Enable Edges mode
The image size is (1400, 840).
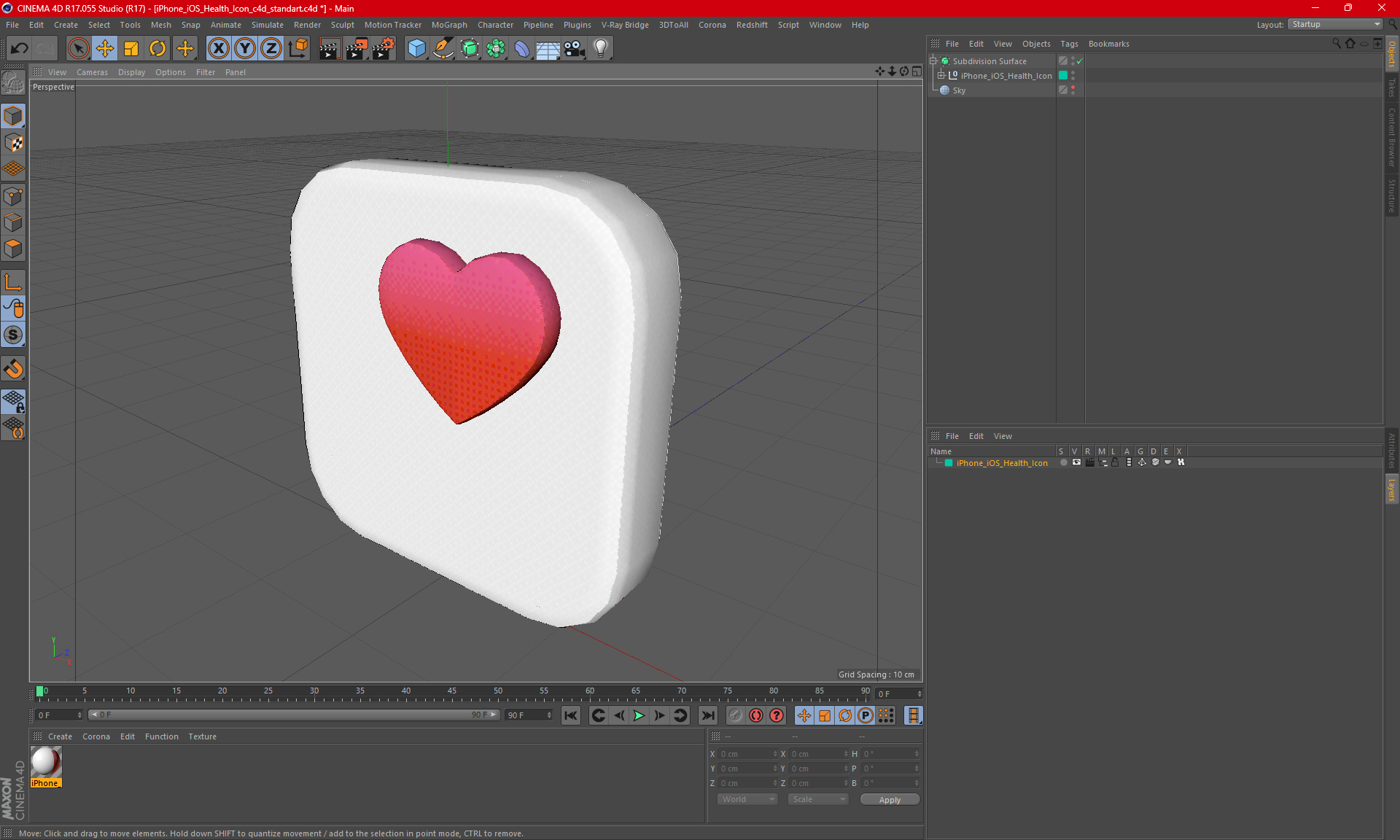click(x=13, y=222)
